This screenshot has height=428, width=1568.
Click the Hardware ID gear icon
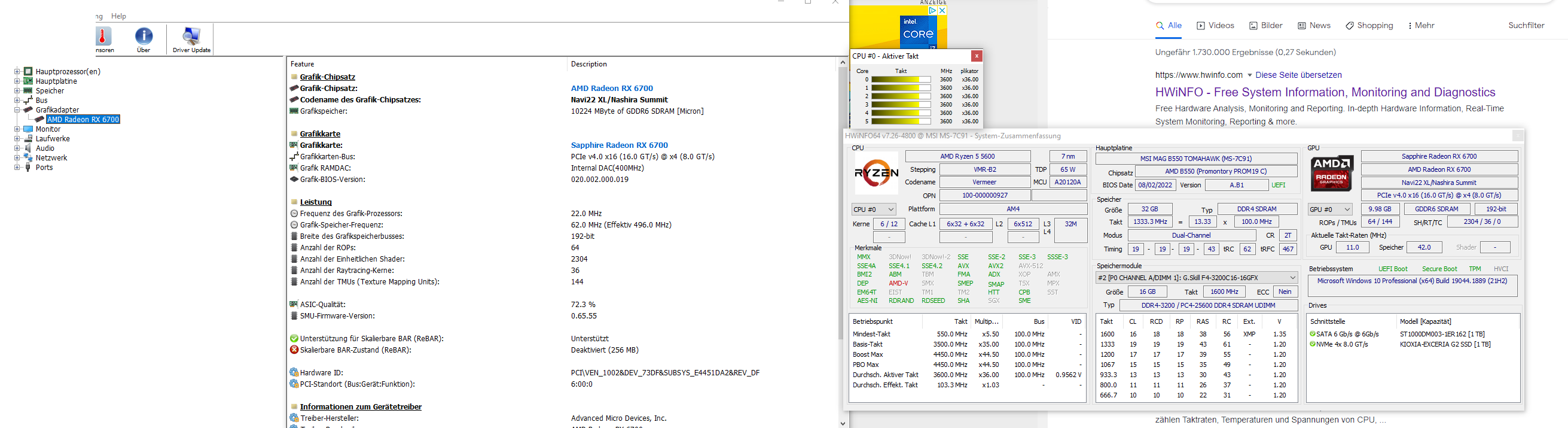pos(294,372)
